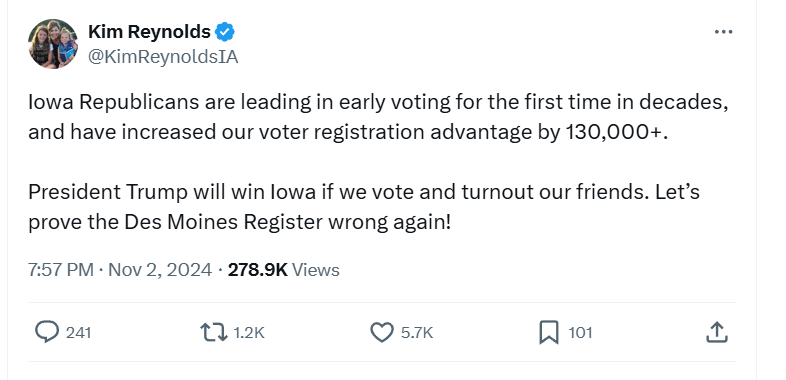The height and width of the screenshot is (380, 786).
Task: Click the 130,000+ figure in the tweet
Action: click(617, 132)
